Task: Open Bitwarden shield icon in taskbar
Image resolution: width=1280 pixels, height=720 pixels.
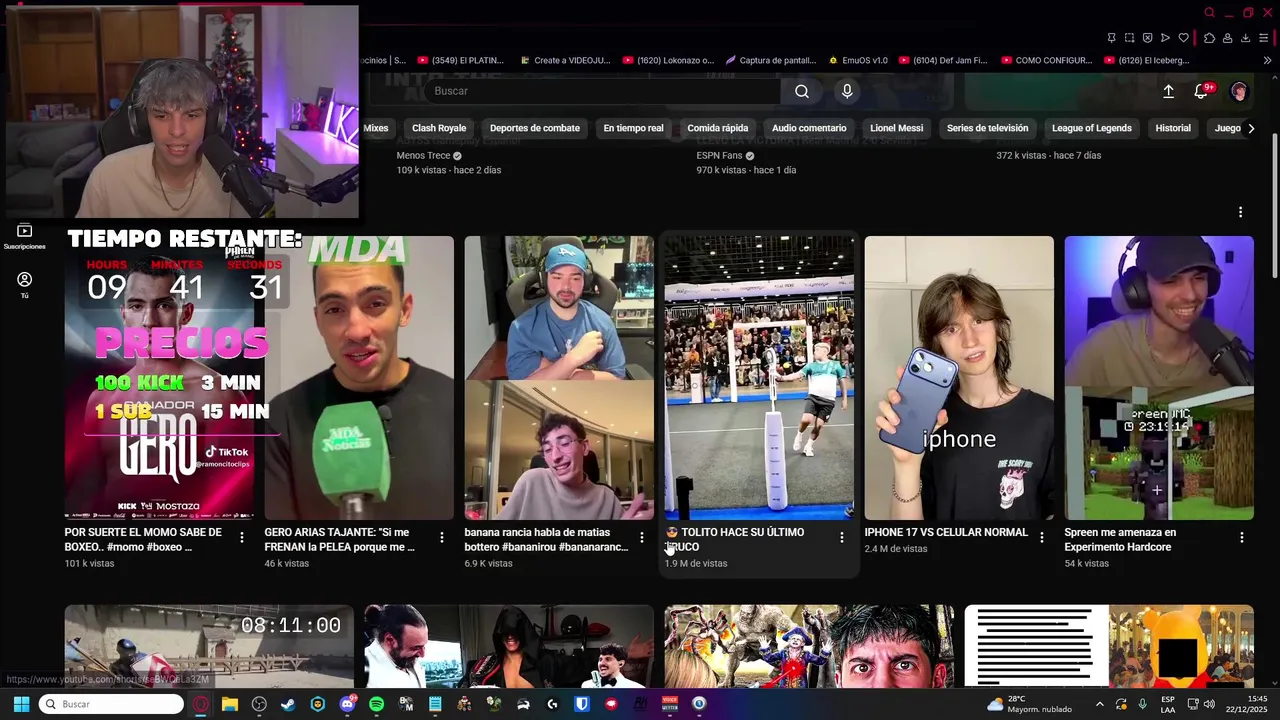Action: [x=581, y=704]
